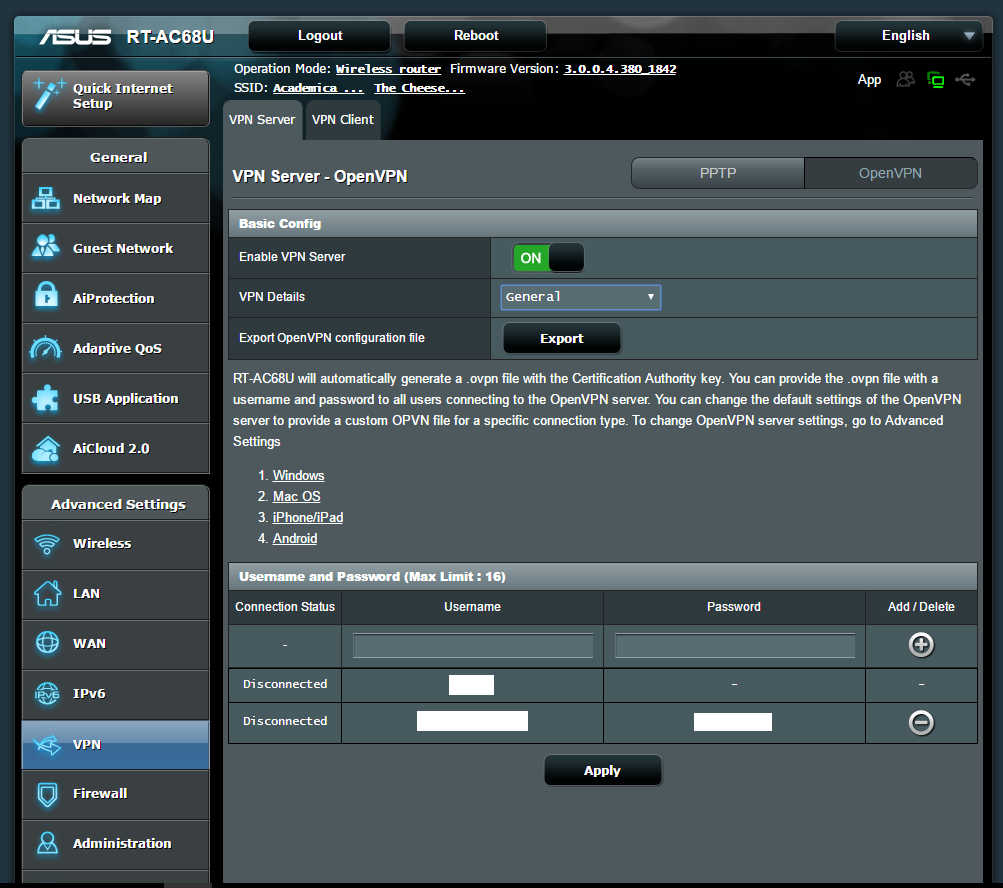Click the Wireless router operation mode link
Screen dimensions: 1003x888
[388, 68]
